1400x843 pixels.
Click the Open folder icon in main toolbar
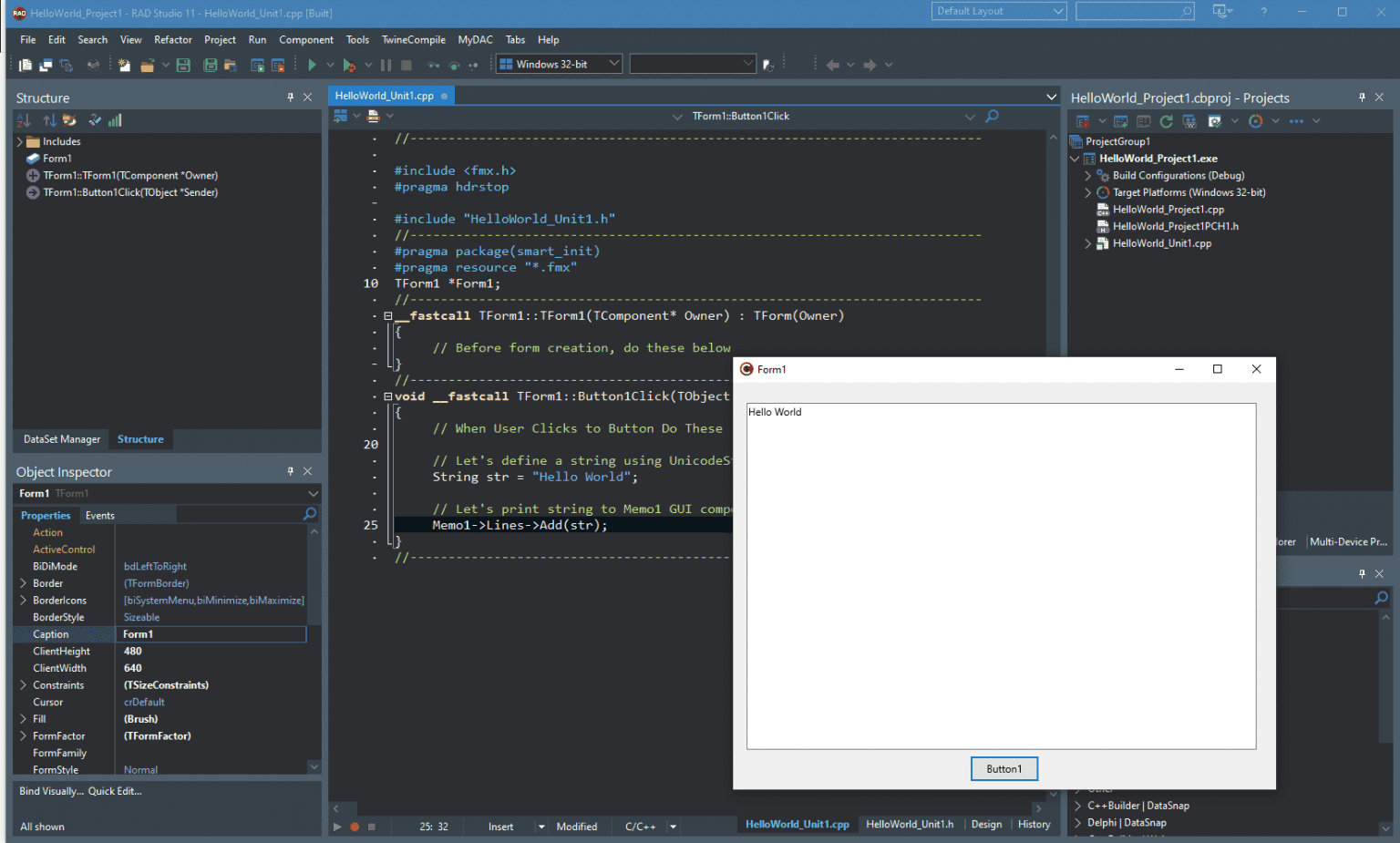[x=147, y=65]
